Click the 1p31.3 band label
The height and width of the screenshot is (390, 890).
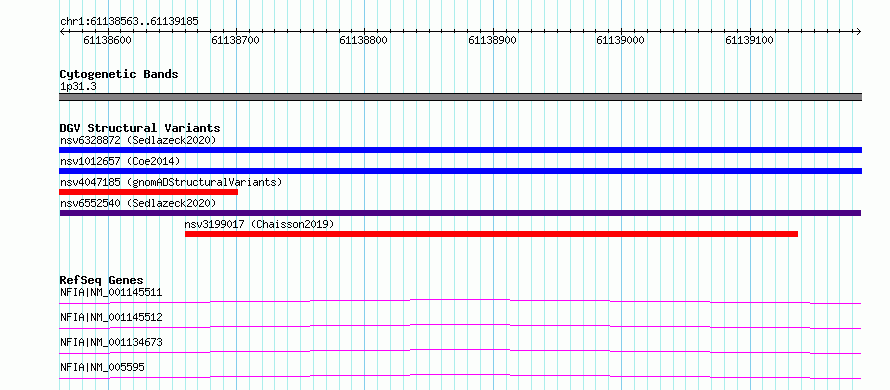point(78,87)
